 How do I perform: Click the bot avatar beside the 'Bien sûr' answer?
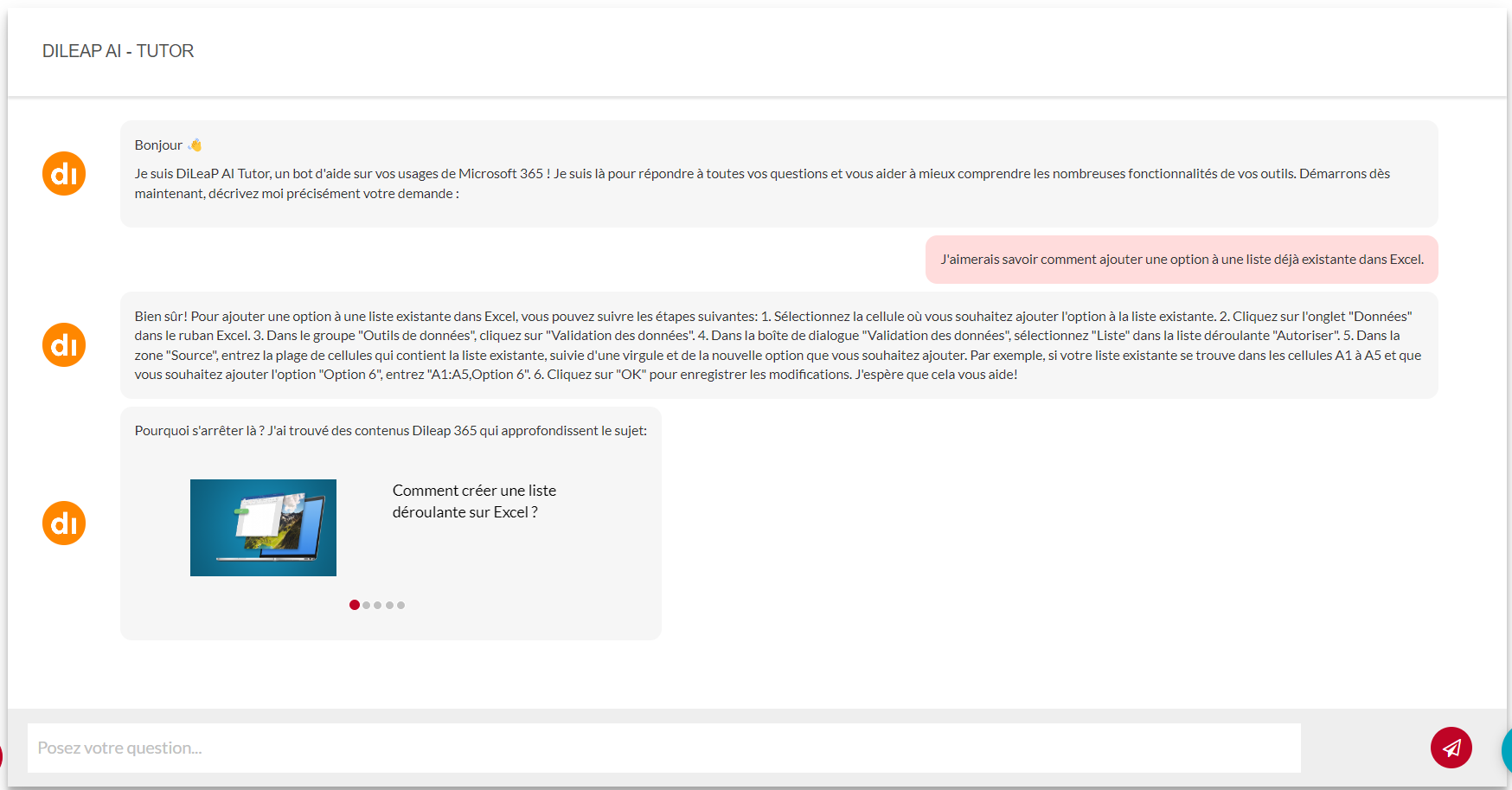(64, 345)
